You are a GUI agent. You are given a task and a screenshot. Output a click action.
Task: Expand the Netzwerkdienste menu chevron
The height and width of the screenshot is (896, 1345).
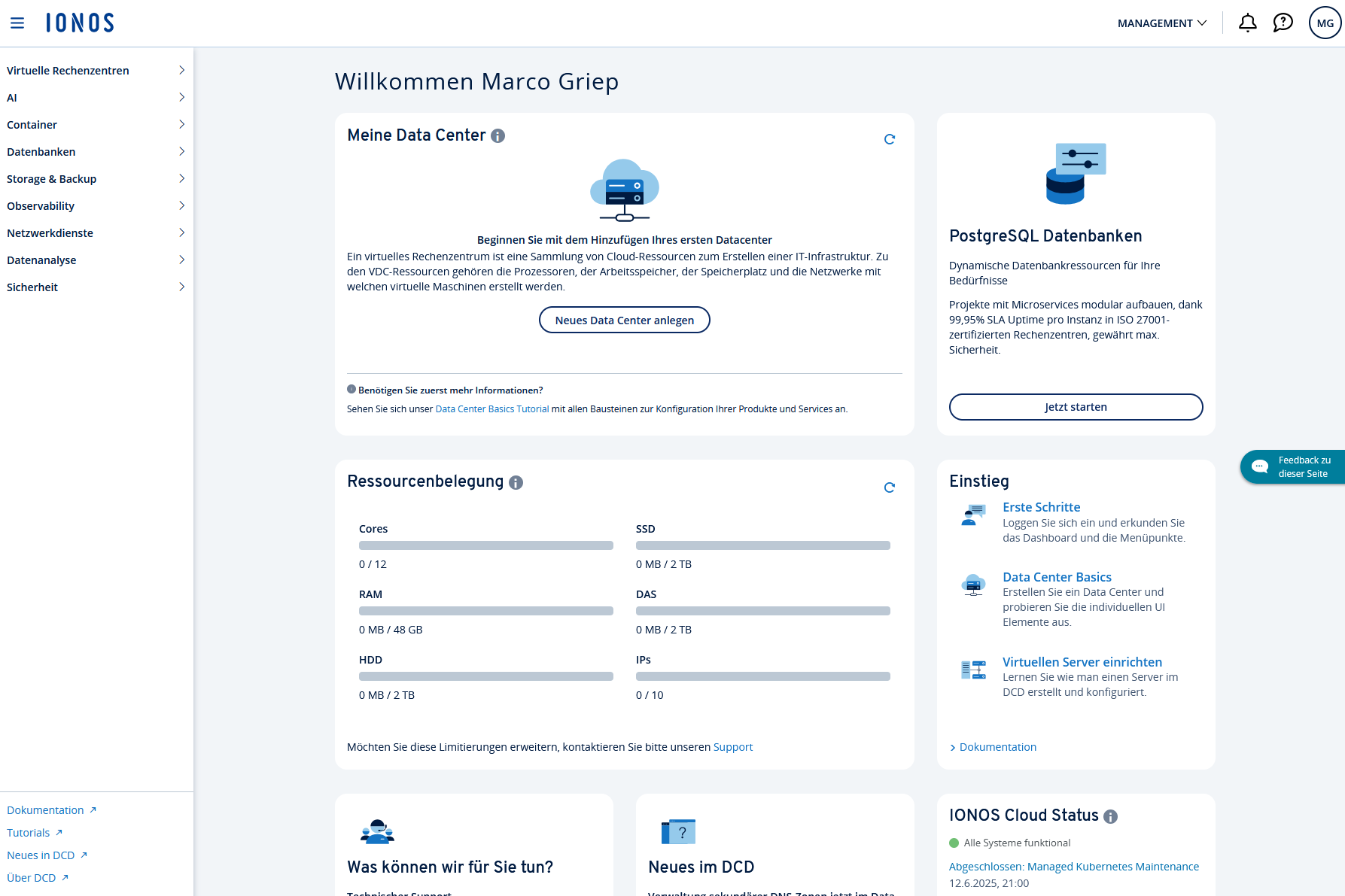[181, 233]
